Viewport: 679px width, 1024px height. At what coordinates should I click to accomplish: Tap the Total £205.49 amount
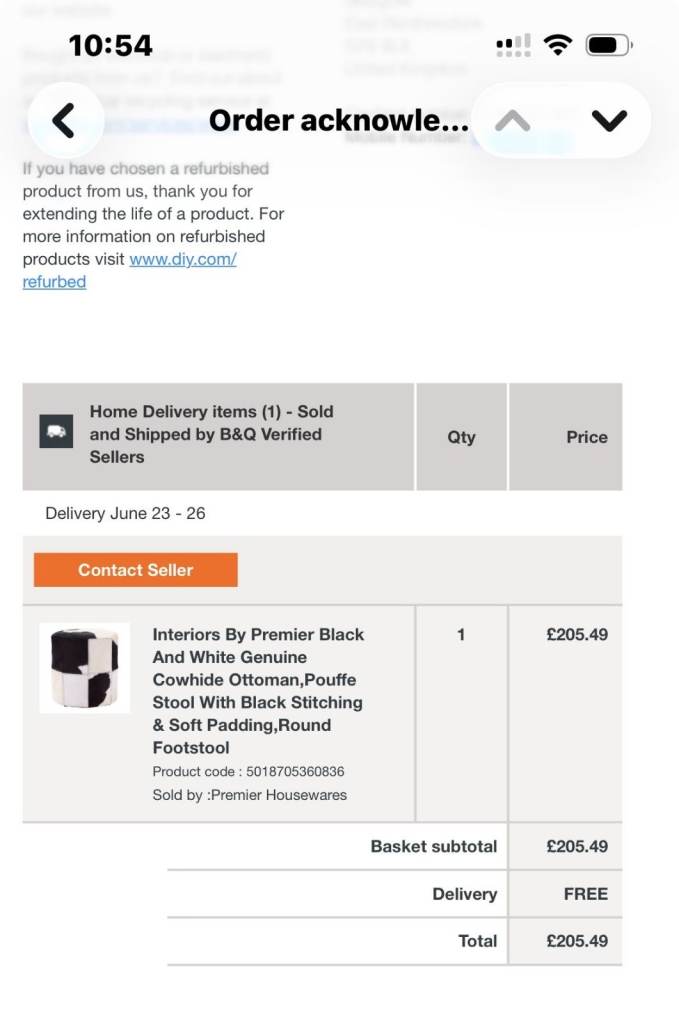pos(577,941)
